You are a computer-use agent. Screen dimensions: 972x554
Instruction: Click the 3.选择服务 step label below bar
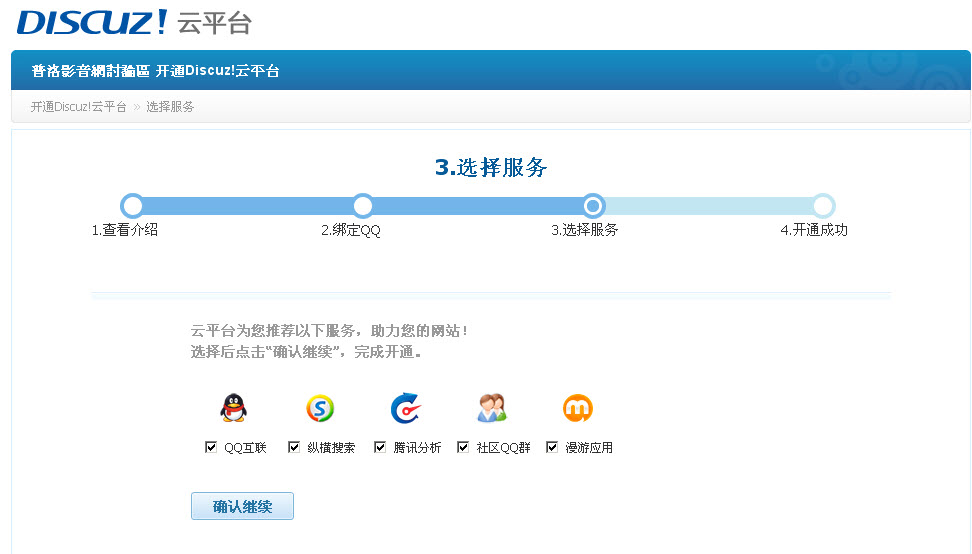pyautogui.click(x=585, y=230)
